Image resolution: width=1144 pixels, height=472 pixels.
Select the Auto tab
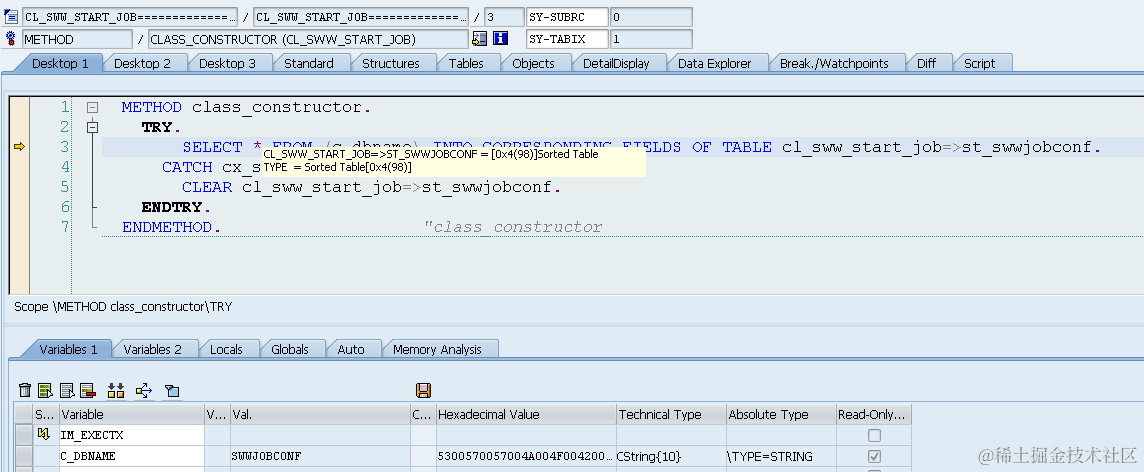tap(351, 349)
